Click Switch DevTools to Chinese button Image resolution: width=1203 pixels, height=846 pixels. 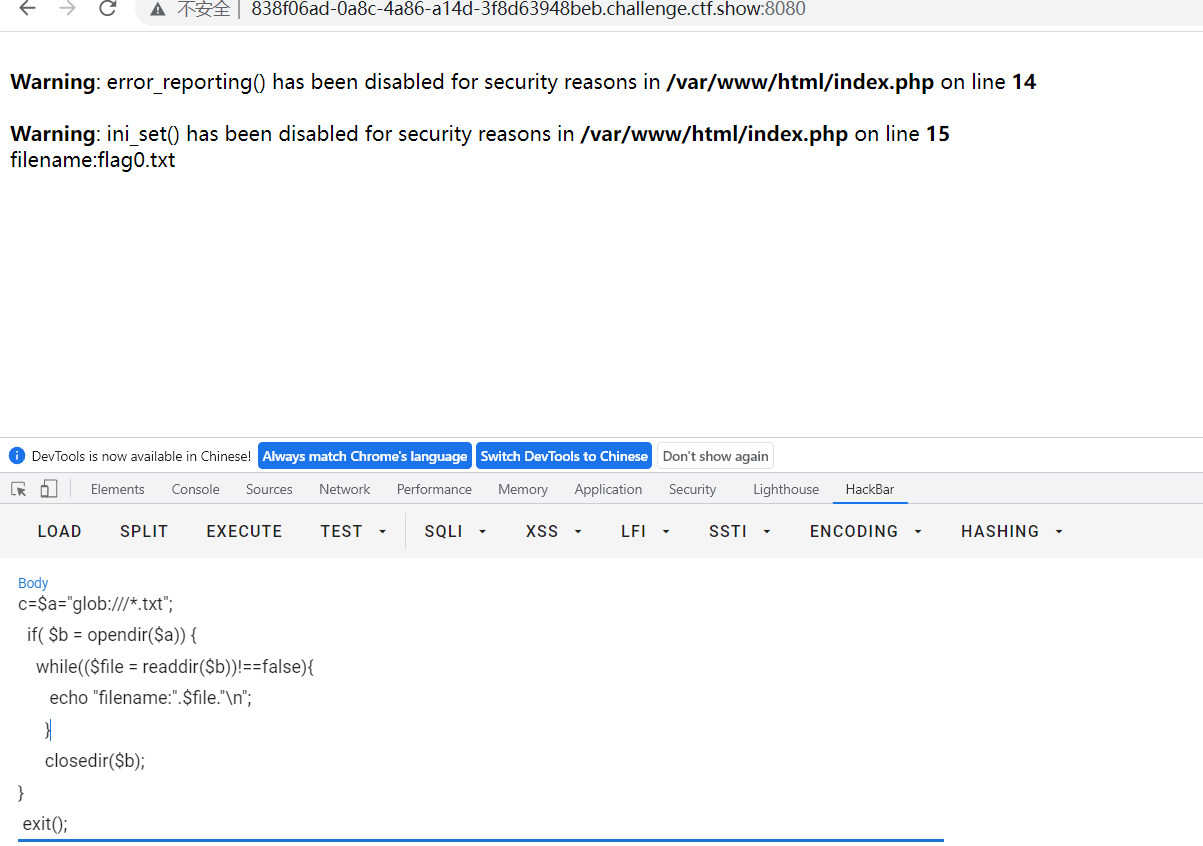point(564,456)
